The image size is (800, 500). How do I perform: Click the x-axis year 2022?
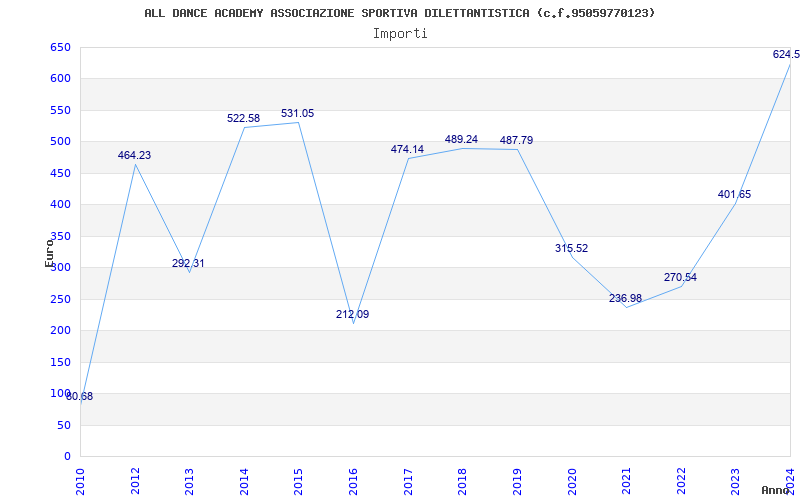[x=681, y=482]
